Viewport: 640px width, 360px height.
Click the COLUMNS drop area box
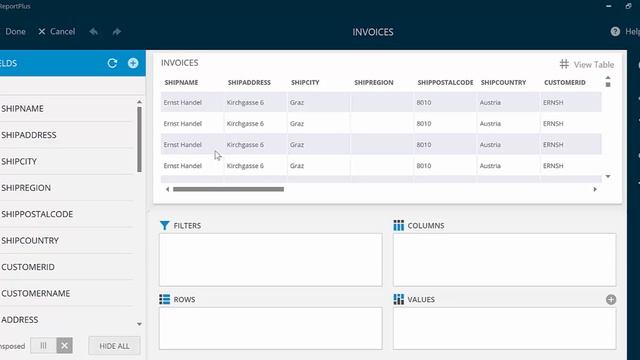(x=504, y=260)
